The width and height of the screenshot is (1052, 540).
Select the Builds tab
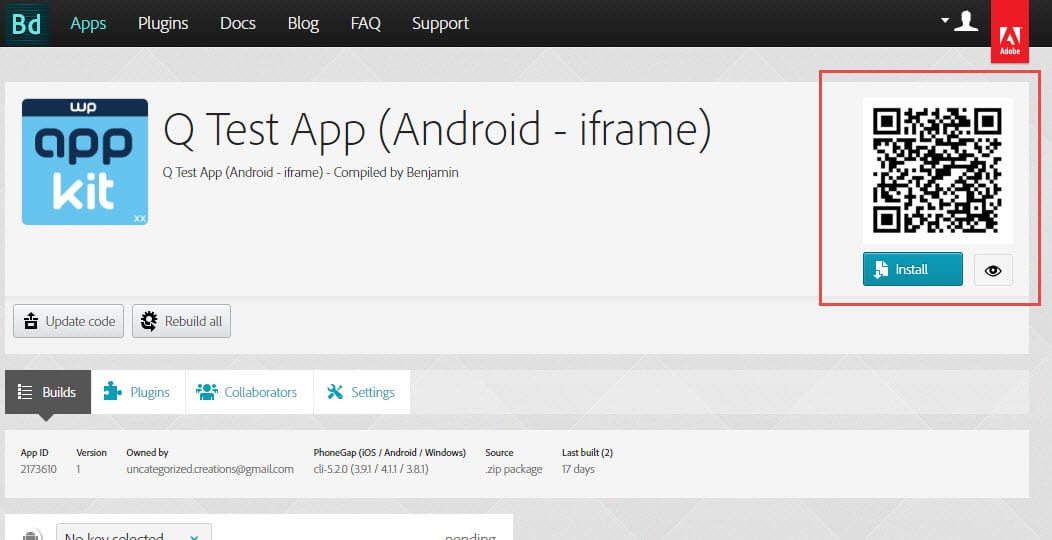coord(48,392)
